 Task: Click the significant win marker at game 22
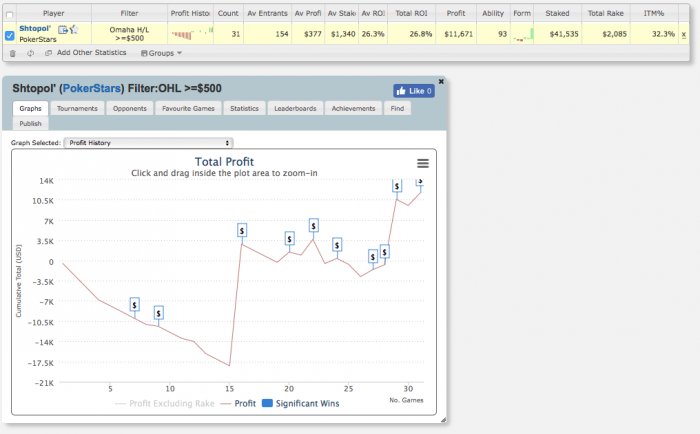point(313,225)
